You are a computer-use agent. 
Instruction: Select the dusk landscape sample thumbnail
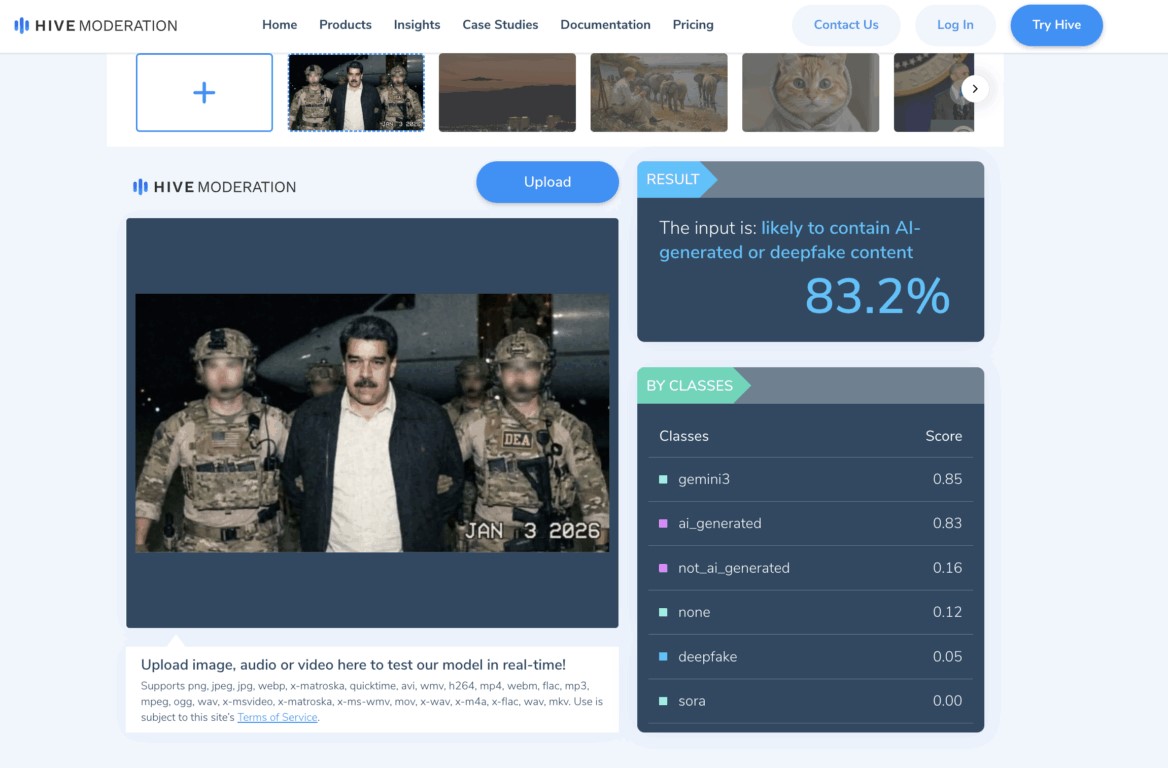tap(507, 93)
